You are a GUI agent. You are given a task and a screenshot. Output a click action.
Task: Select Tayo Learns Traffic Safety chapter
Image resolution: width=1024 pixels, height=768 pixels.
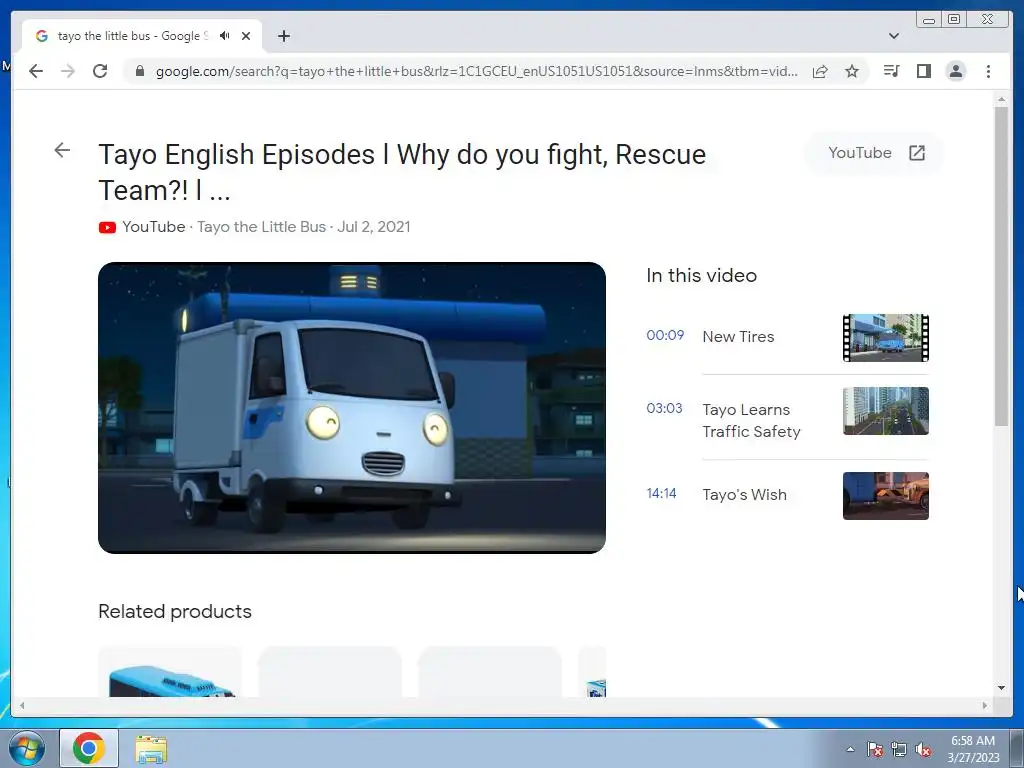pos(751,421)
